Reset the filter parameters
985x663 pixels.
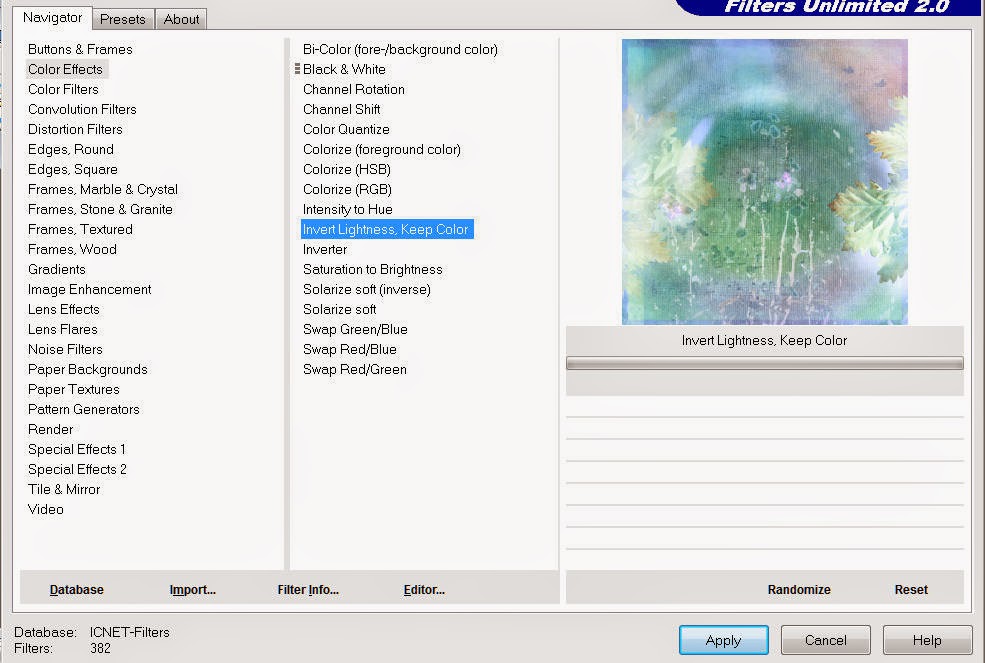[x=911, y=589]
